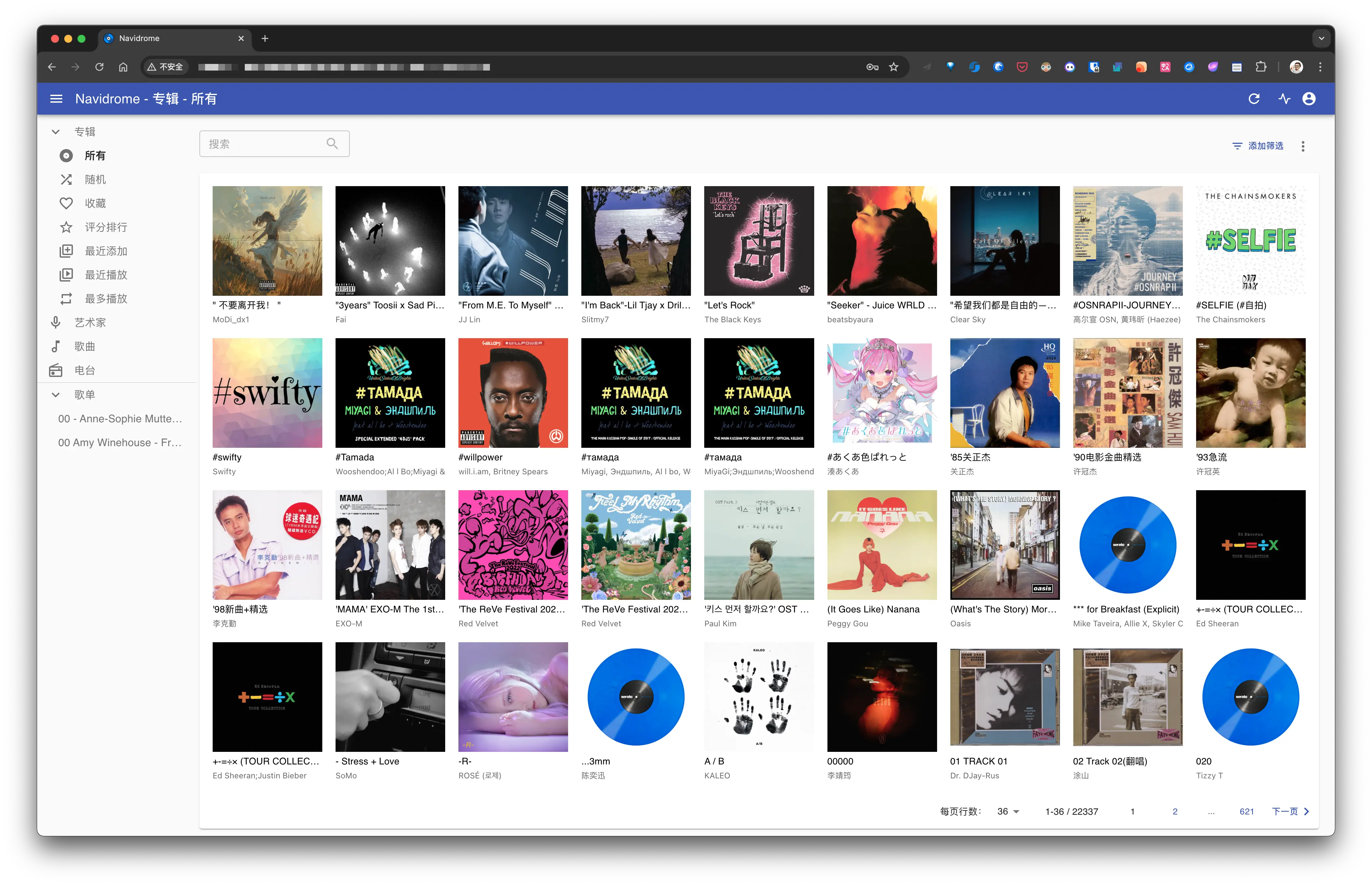Open the #SELFIE album cover thumbnail
Viewport: 1372px width, 885px height.
(1250, 241)
